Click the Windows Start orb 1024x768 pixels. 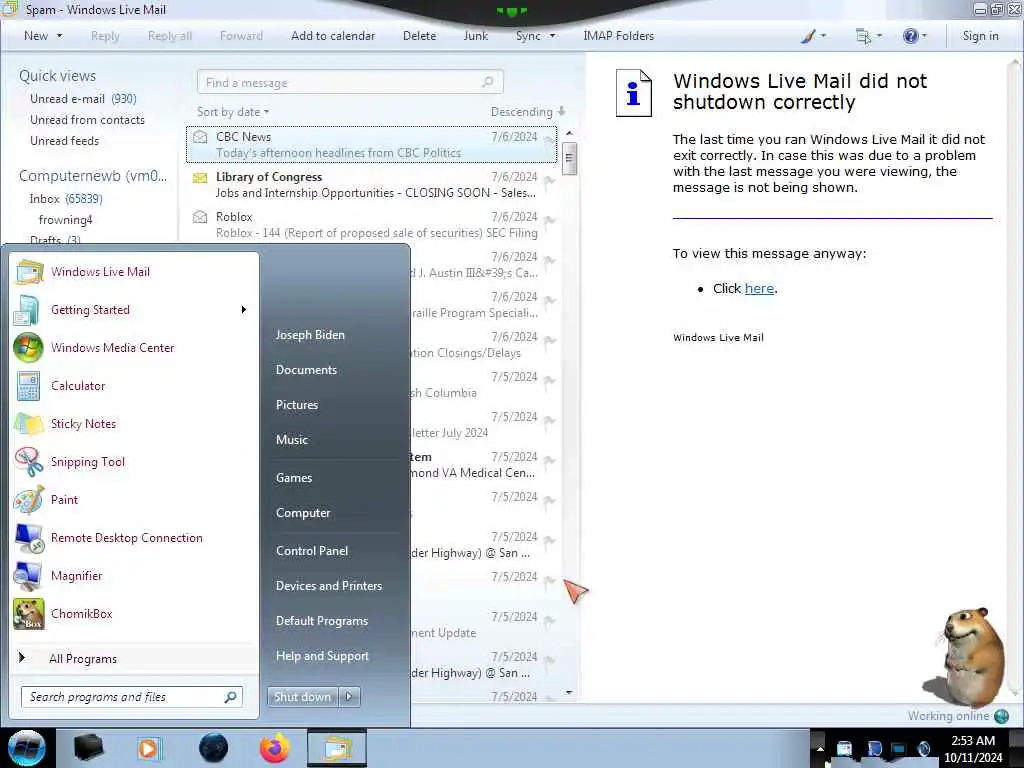tap(26, 748)
